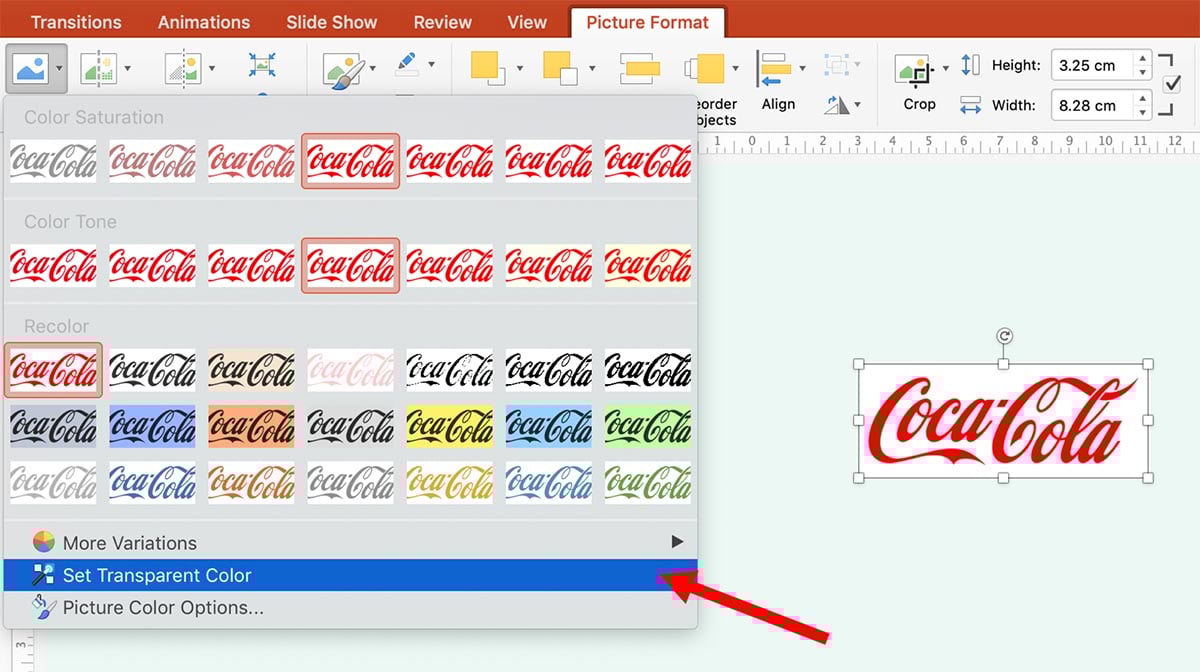
Task: Expand the Send Backward dropdown arrow
Action: (x=592, y=69)
